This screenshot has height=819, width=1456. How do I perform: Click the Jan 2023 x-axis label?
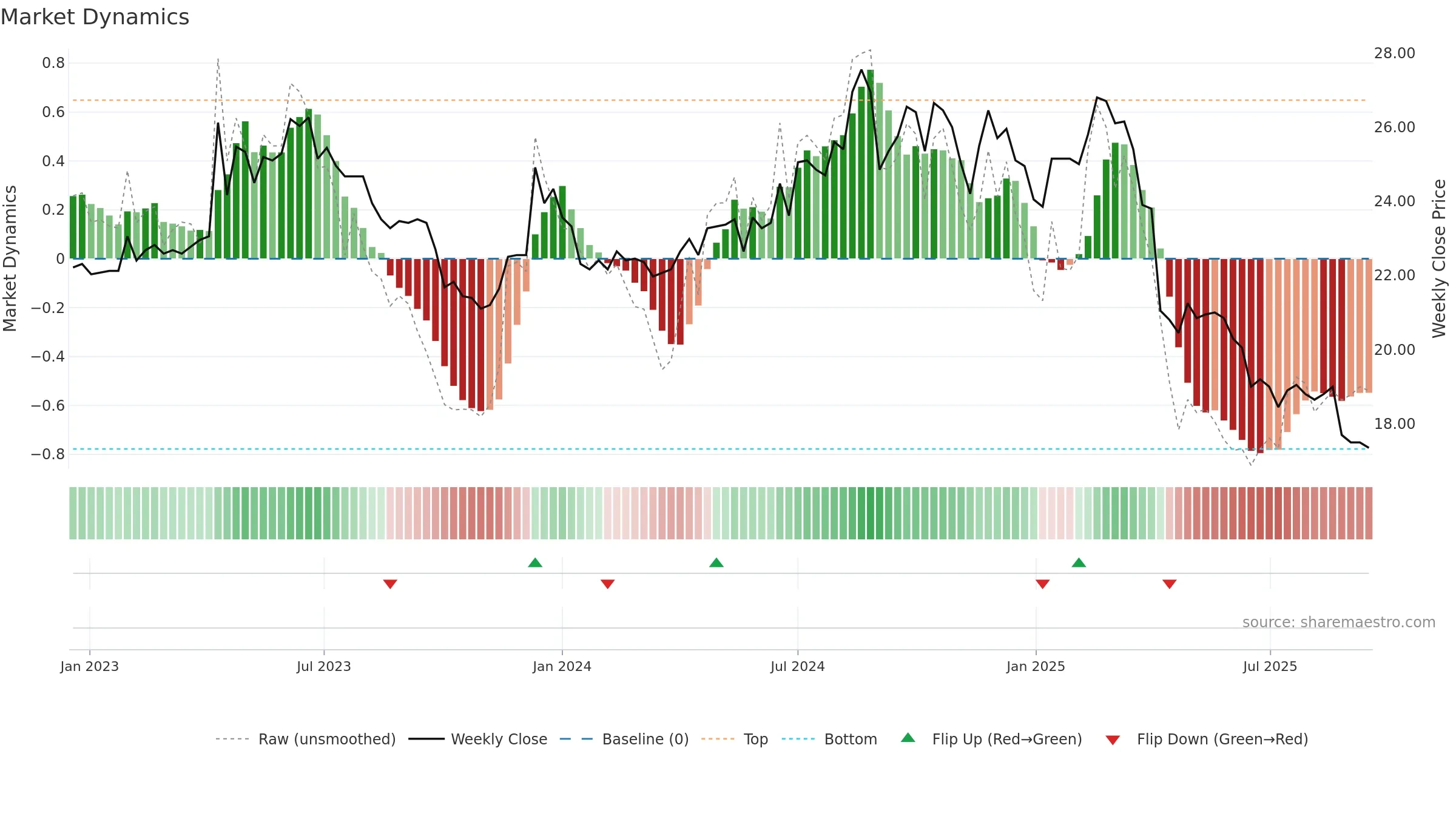pos(90,666)
